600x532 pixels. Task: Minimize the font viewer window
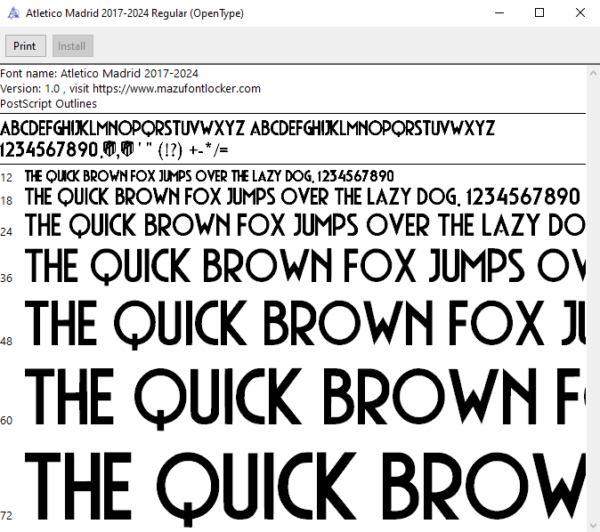[499, 13]
